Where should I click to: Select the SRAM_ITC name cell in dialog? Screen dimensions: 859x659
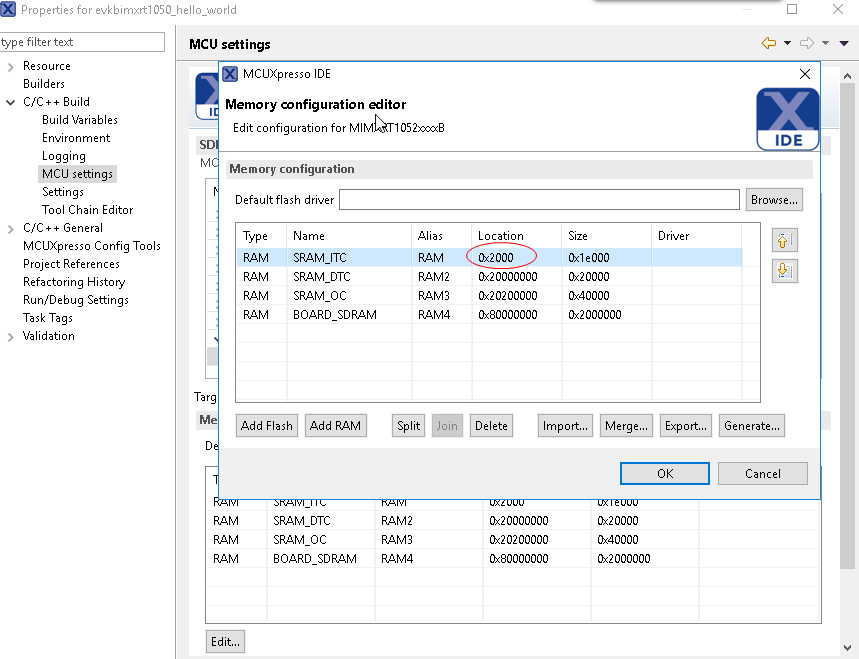[x=350, y=257]
